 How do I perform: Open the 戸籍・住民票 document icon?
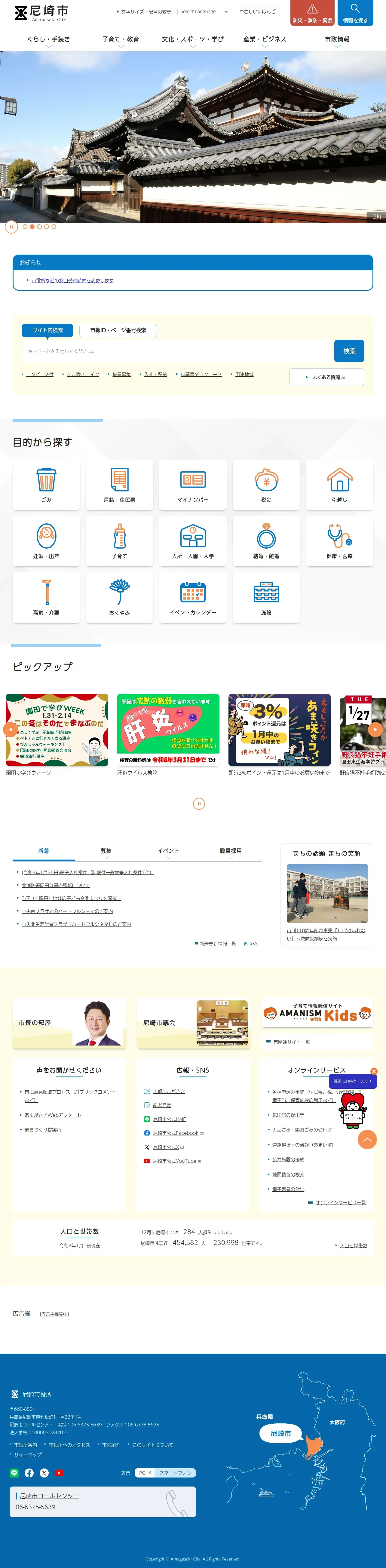pos(119,485)
